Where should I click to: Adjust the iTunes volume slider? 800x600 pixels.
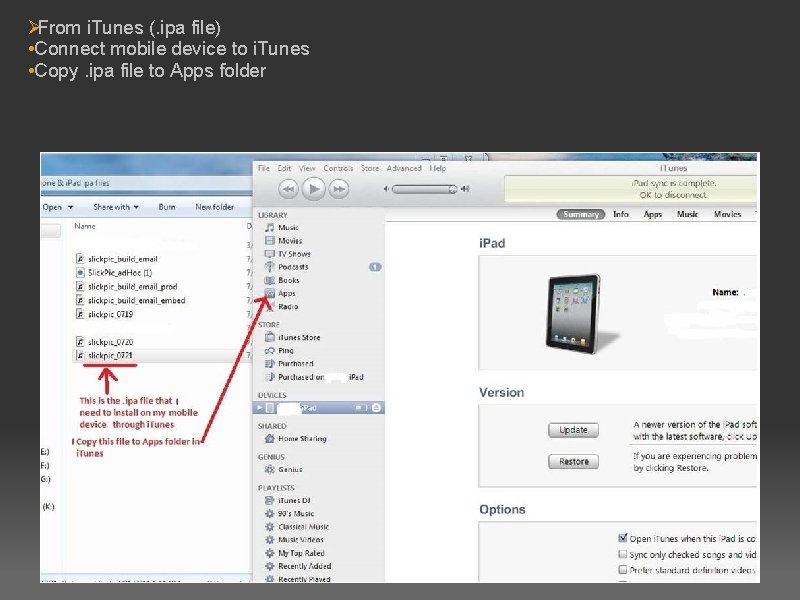[x=424, y=189]
